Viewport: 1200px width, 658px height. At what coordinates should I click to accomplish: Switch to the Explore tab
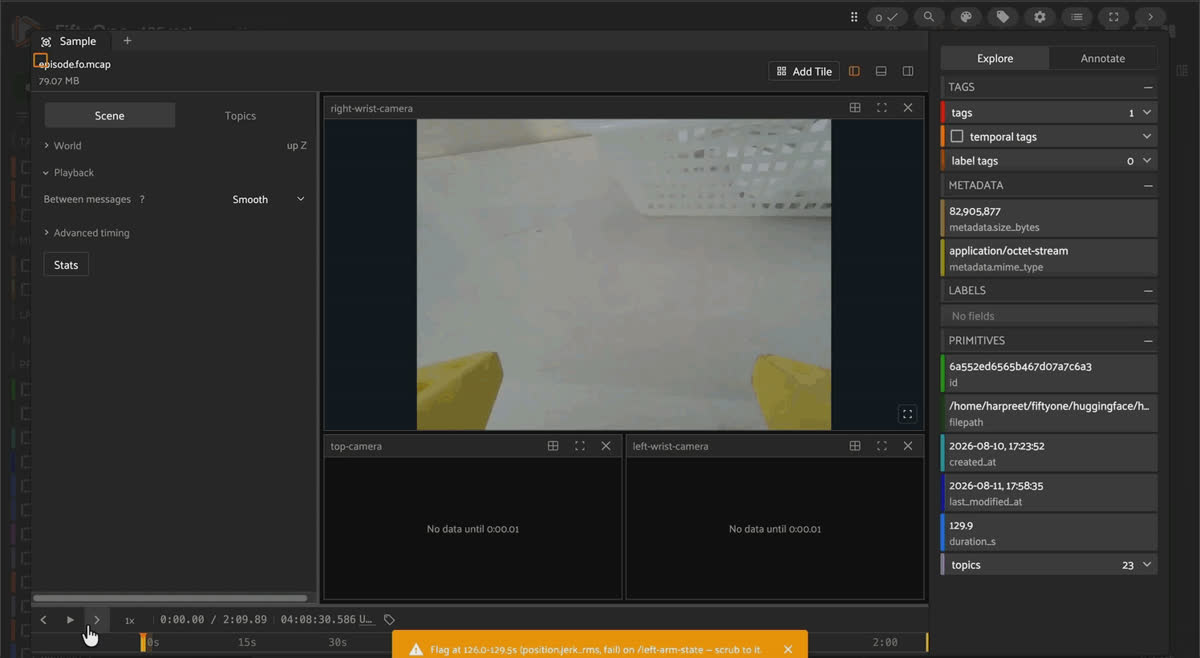tap(995, 58)
